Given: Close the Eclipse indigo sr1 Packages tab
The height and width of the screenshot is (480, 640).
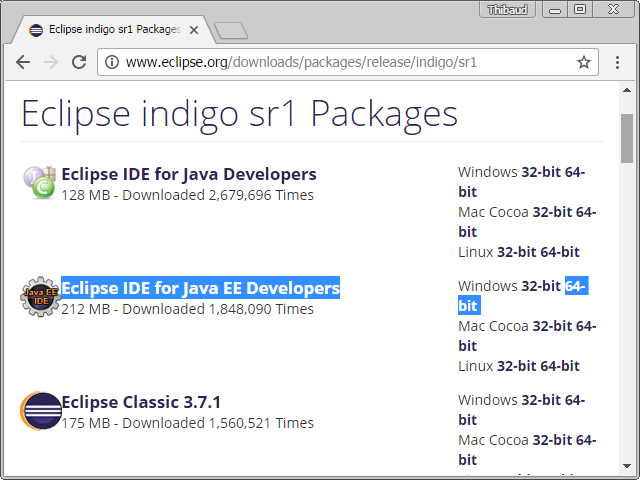Looking at the screenshot, I should pyautogui.click(x=195, y=30).
